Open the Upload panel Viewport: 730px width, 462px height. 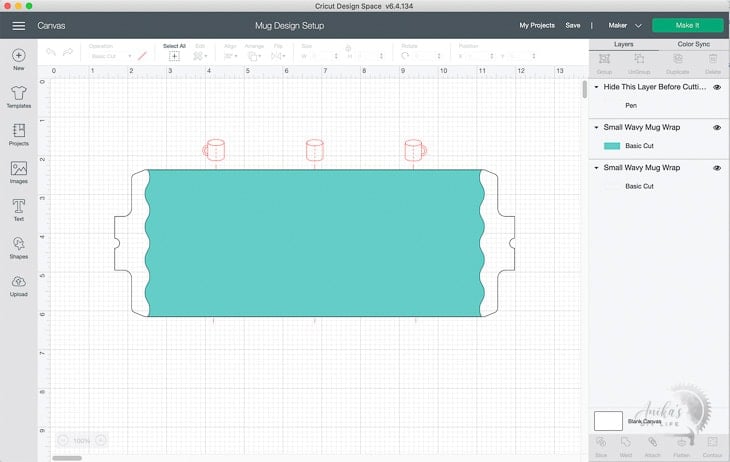(19, 285)
